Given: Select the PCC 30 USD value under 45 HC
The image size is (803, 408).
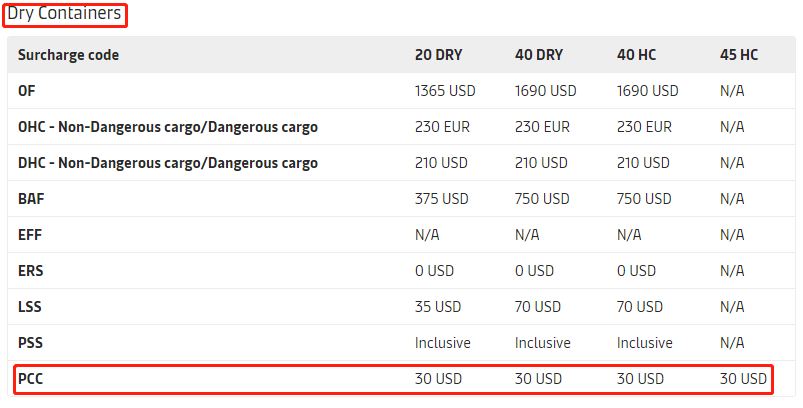Looking at the screenshot, I should coord(743,379).
